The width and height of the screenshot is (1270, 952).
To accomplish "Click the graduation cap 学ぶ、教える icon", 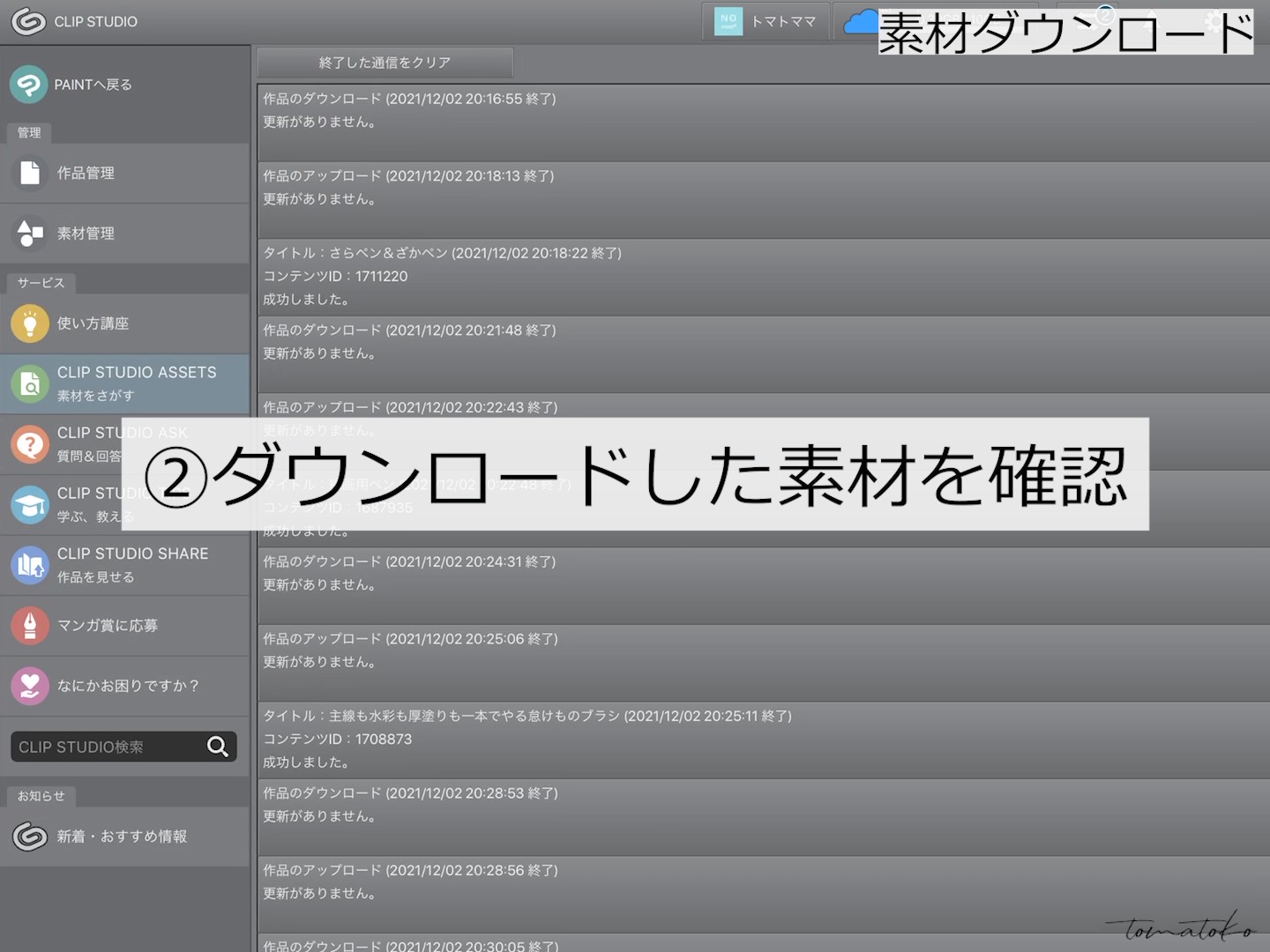I will coord(30,505).
